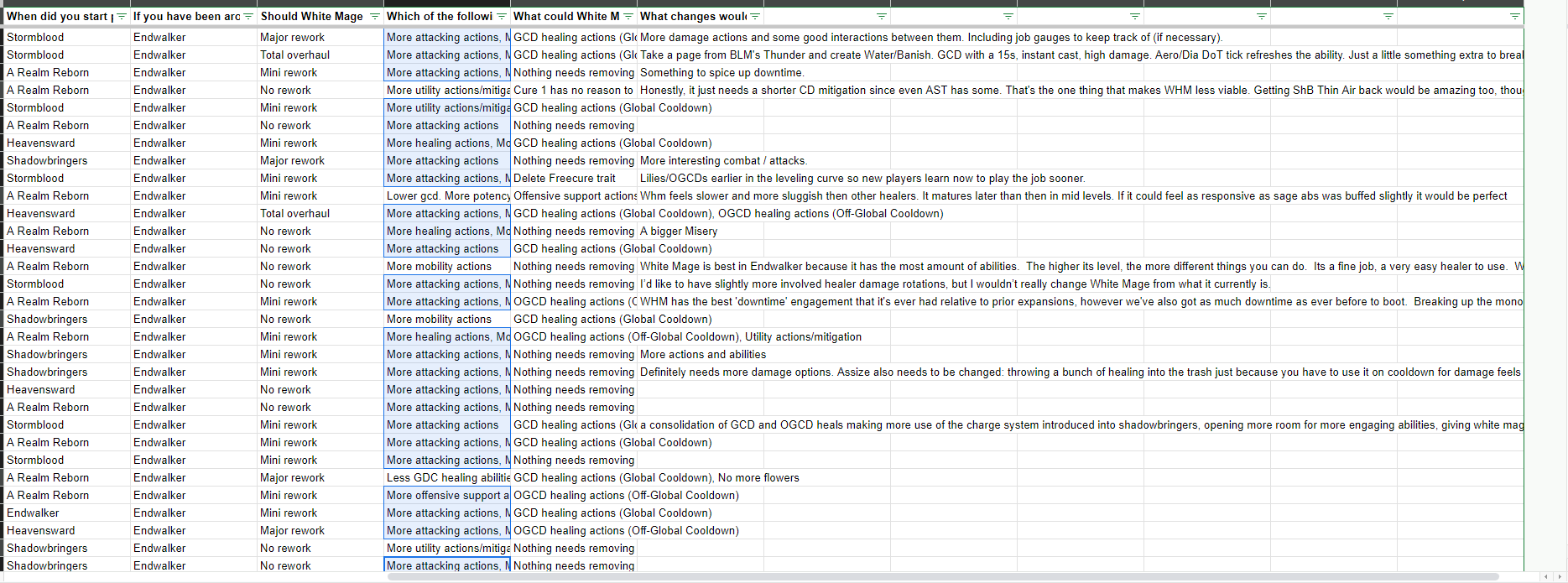Image resolution: width=1568 pixels, height=583 pixels.
Task: Click the horizontal scroll right arrow
Action: tap(1559, 577)
